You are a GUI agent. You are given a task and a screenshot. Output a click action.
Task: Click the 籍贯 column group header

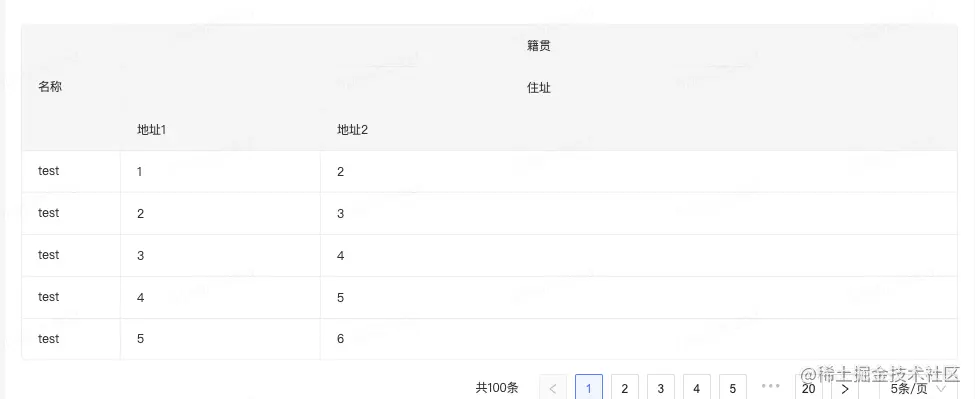point(538,46)
